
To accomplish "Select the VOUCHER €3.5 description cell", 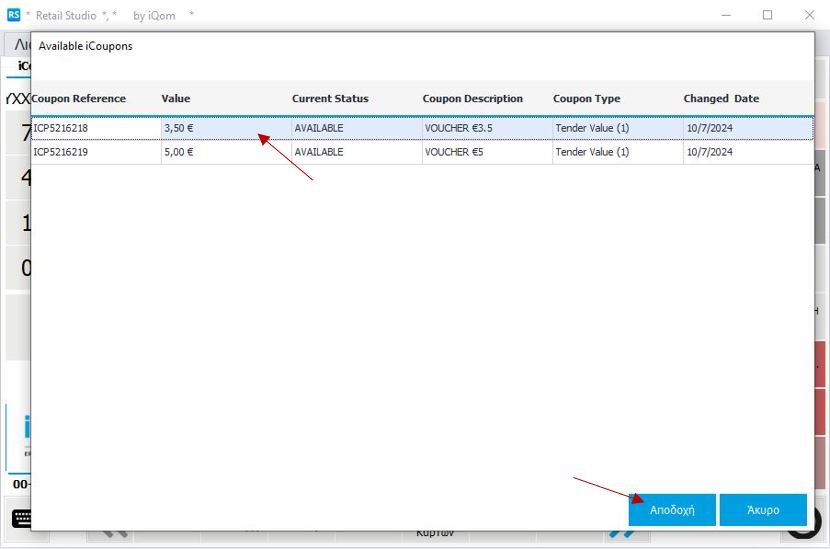I will [458, 128].
